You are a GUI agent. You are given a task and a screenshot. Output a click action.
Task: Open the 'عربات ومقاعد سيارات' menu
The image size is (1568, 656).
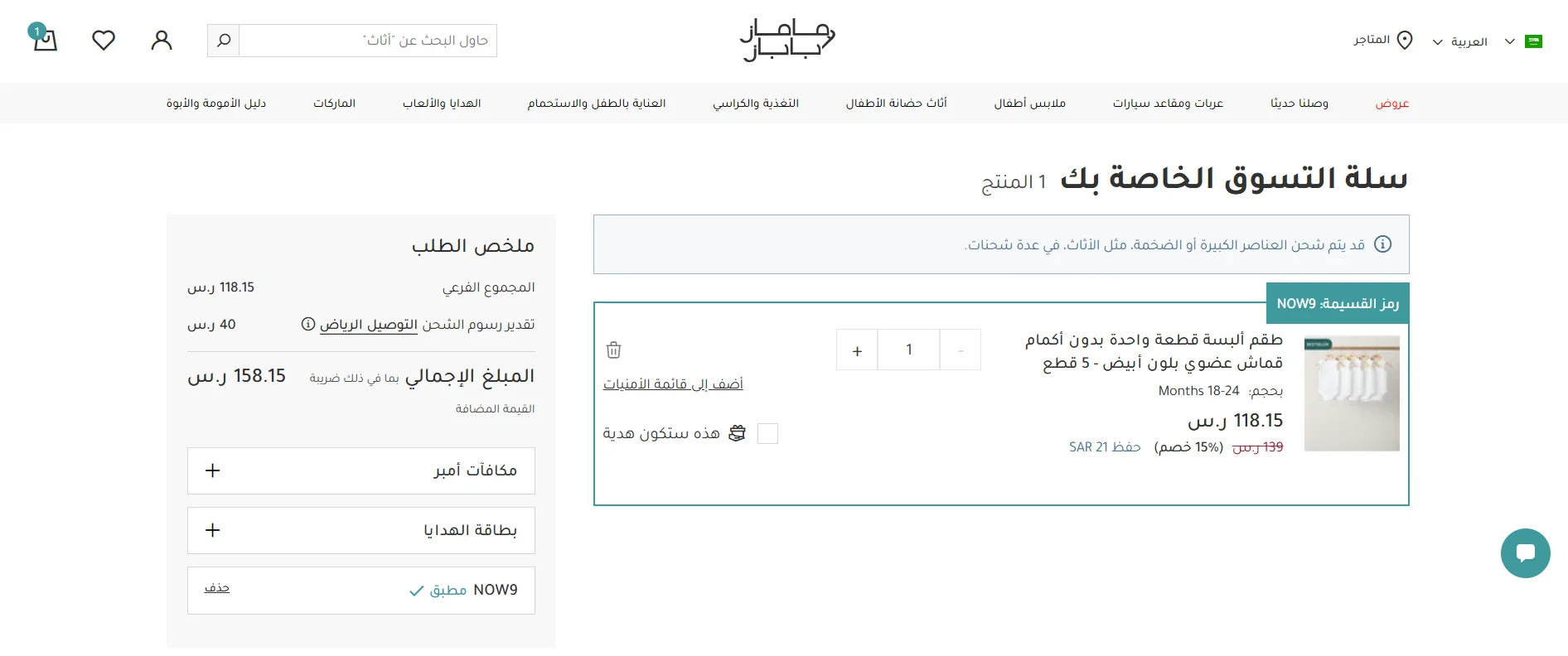(x=1168, y=104)
